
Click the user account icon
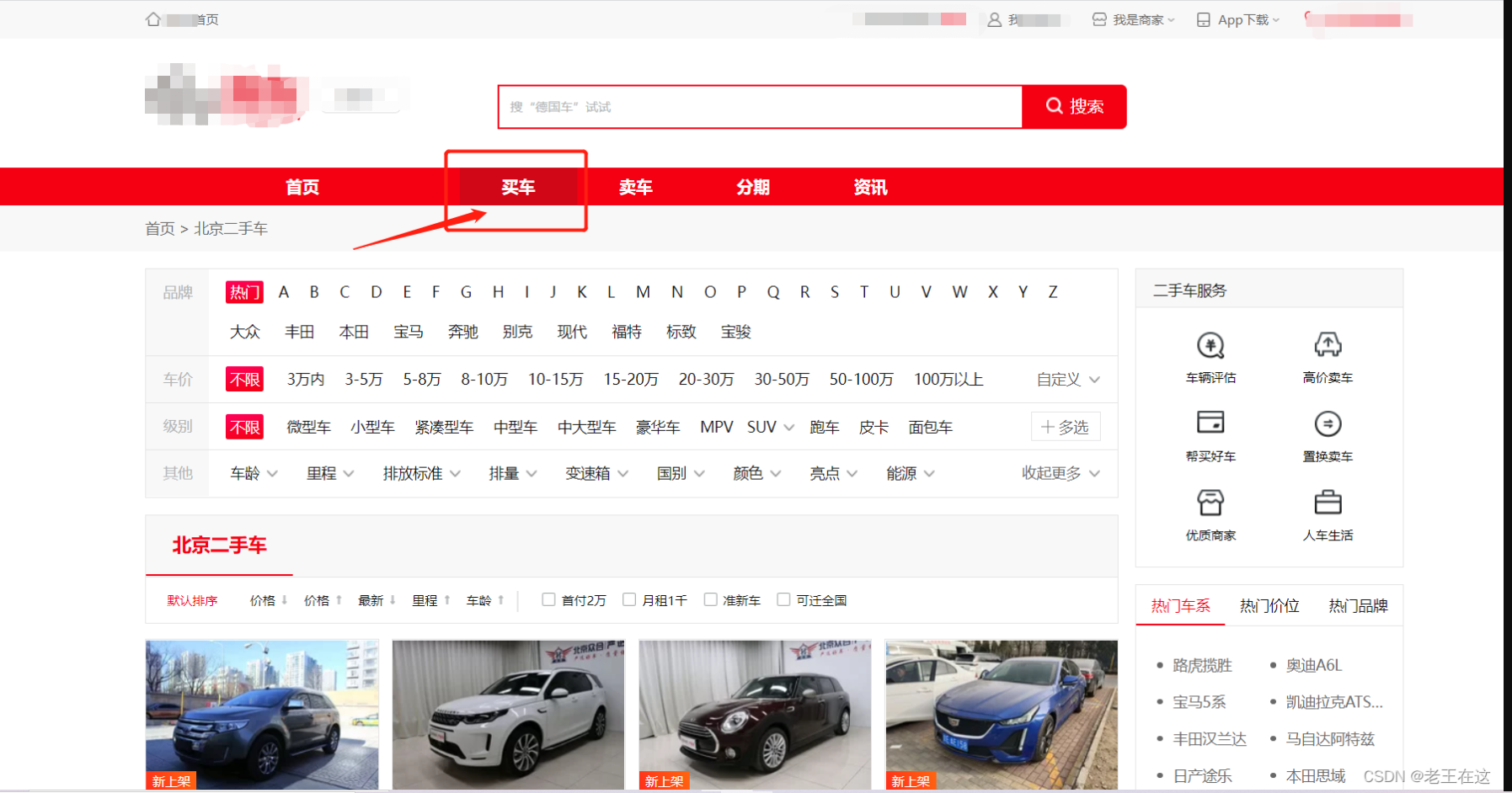pos(994,19)
